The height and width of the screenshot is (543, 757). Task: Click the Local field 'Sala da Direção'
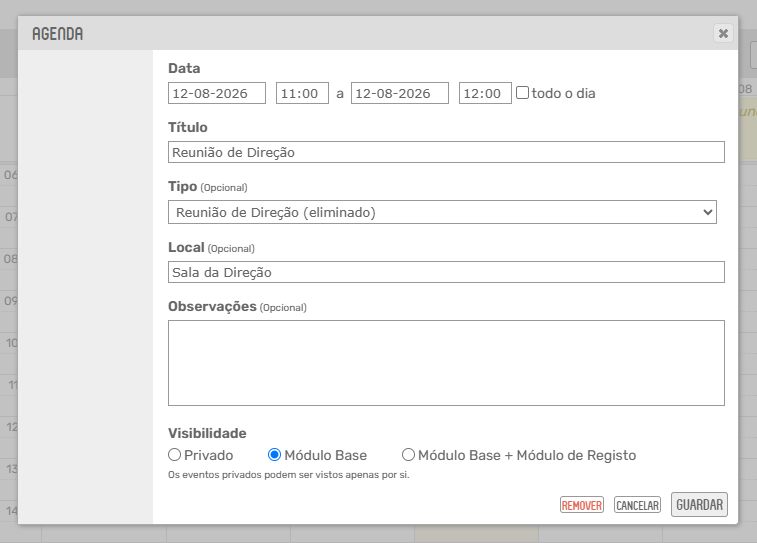click(x=446, y=272)
